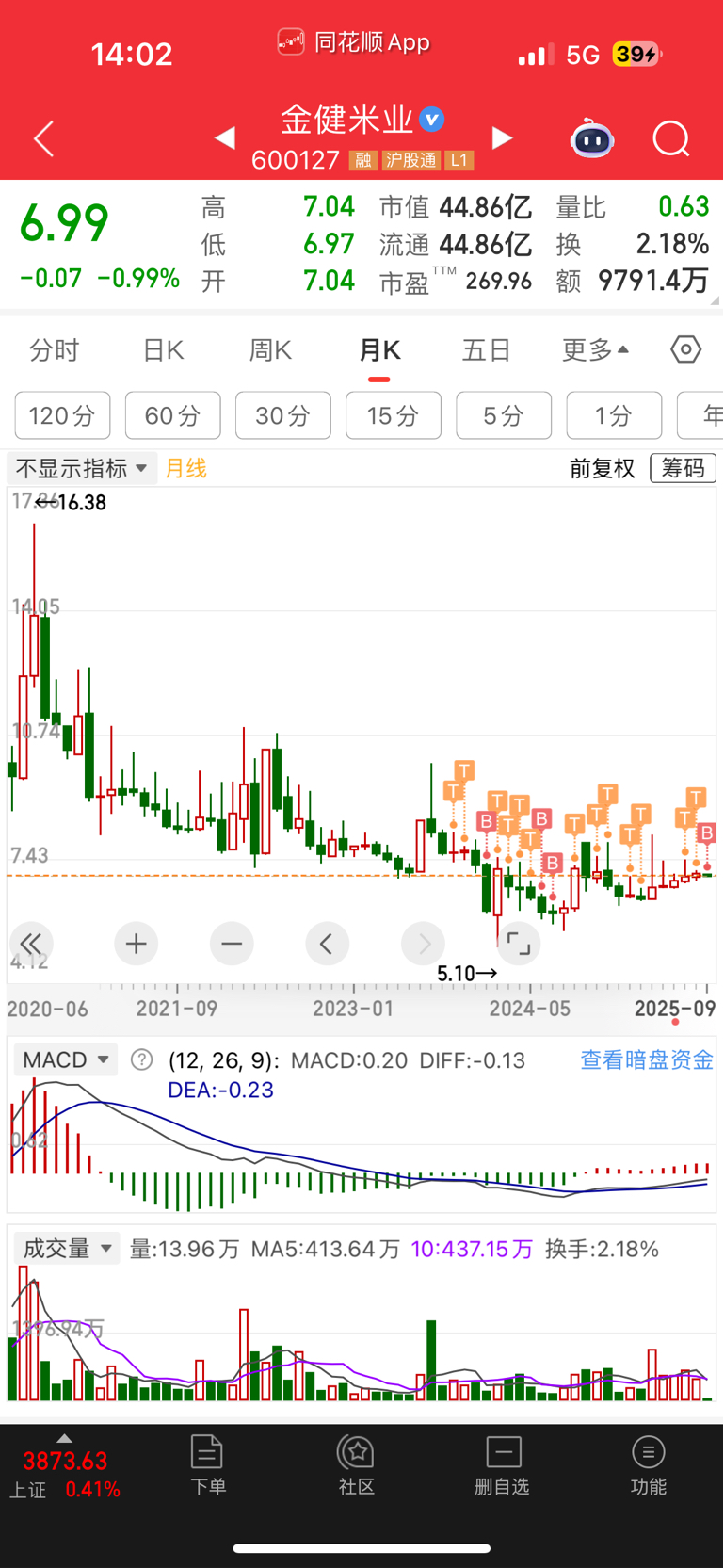Expand the 更多 chart period menu
This screenshot has height=1568, width=724.
coord(596,350)
